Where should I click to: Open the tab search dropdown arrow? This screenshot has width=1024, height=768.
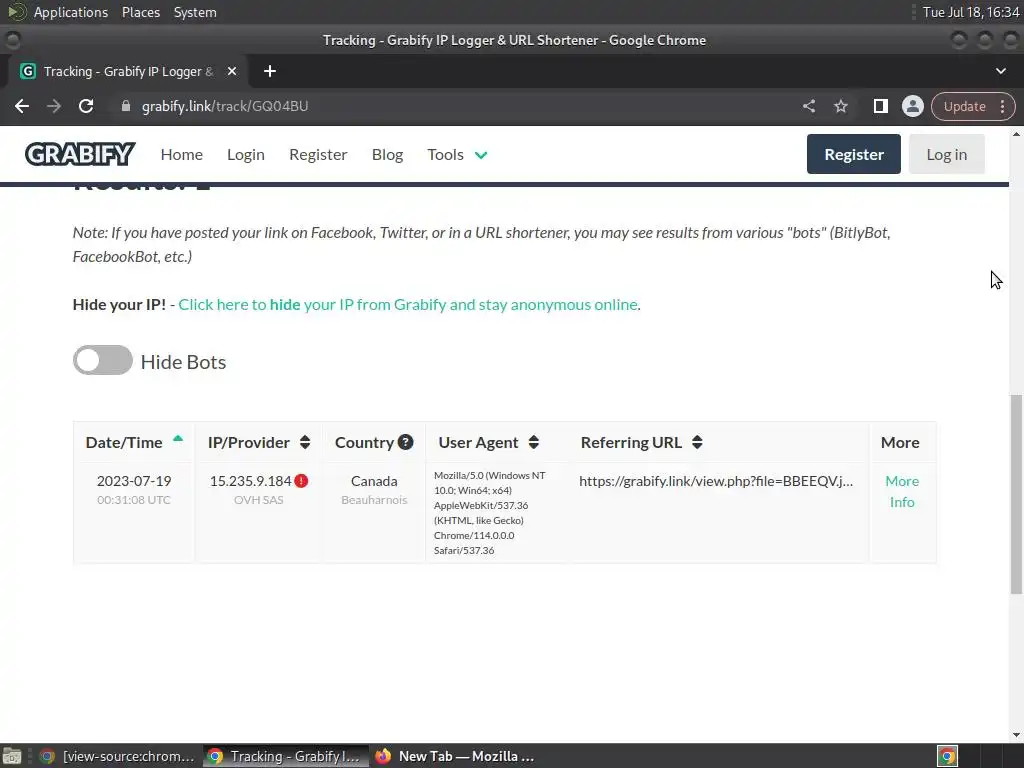click(x=1000, y=71)
